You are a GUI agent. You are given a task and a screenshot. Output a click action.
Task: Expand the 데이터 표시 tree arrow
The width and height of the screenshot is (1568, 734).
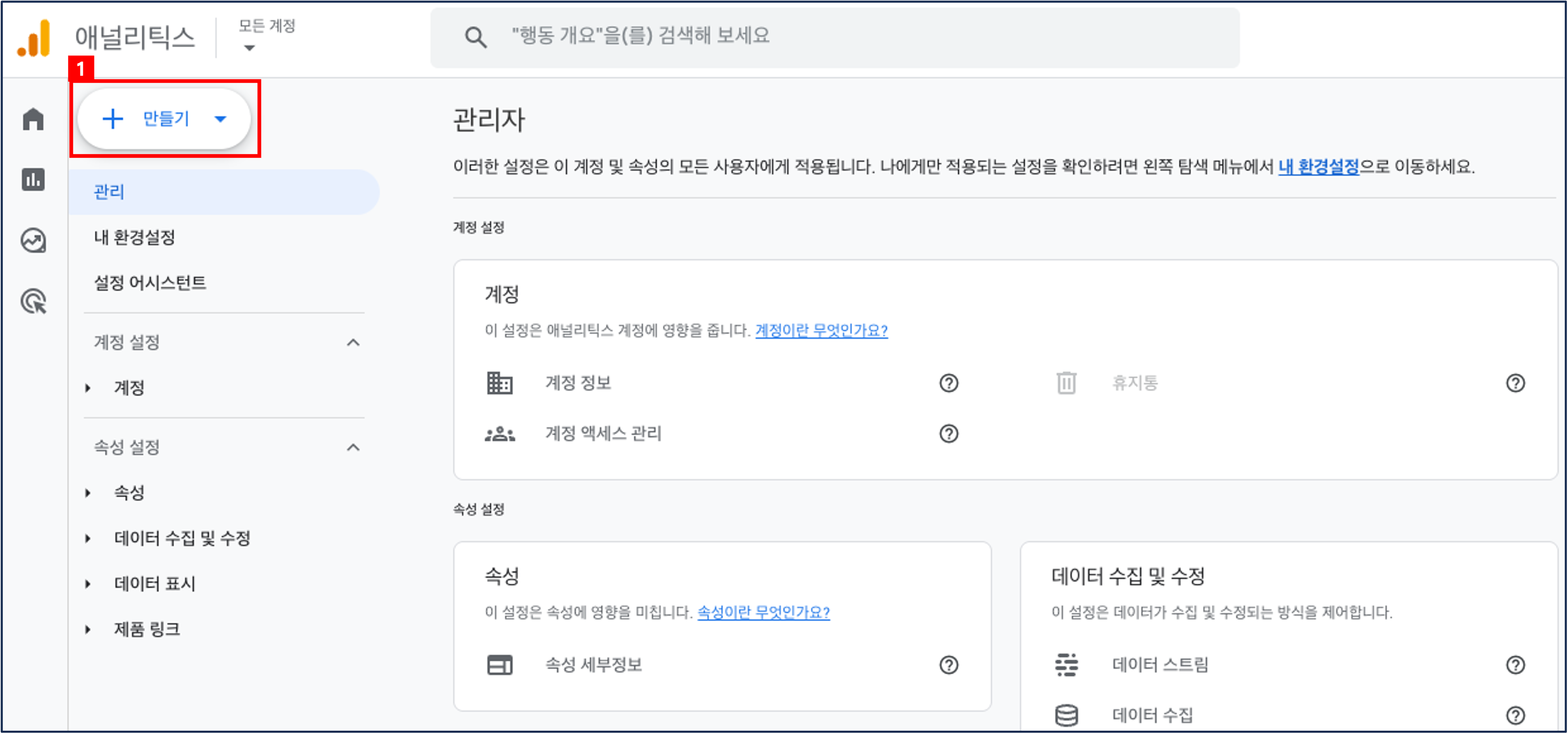click(88, 584)
